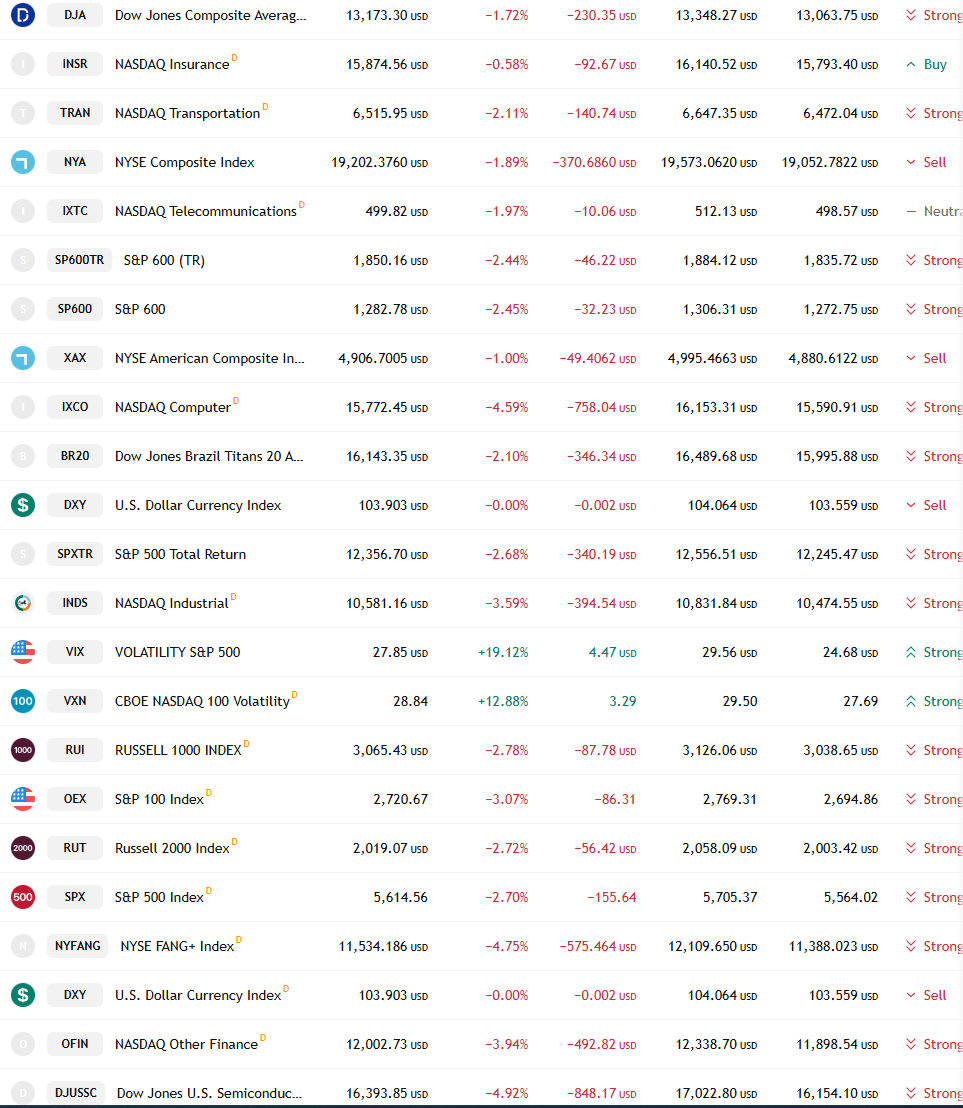
Task: Click the DJA index logo icon
Action: 23,15
